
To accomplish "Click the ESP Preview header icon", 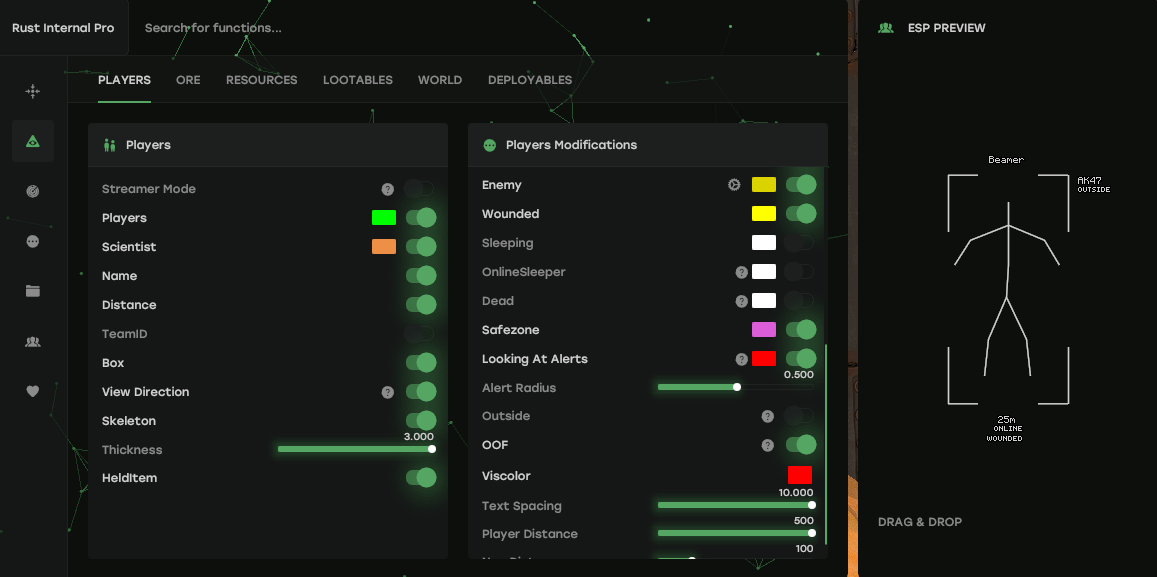I will click(885, 28).
